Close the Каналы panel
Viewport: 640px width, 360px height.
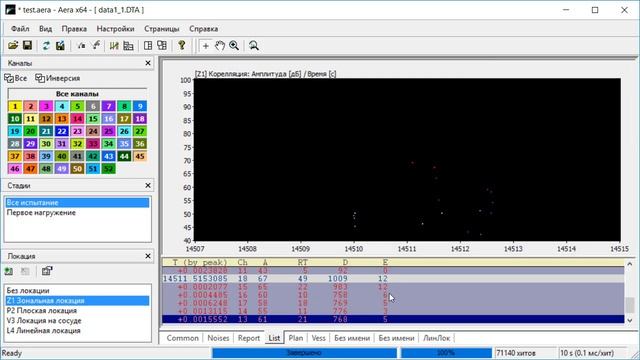click(148, 63)
